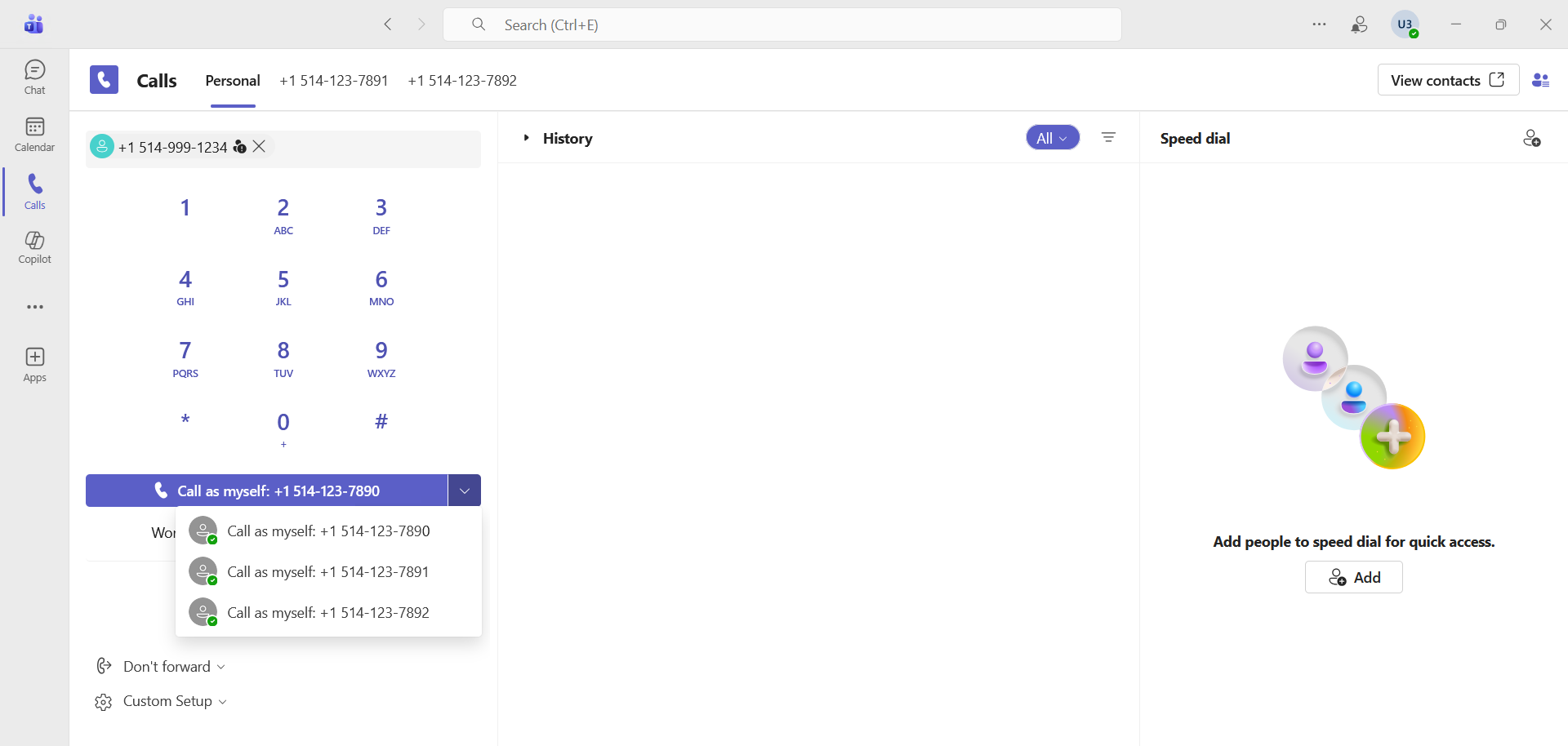
Task: Open Chat in the left sidebar
Action: click(34, 78)
